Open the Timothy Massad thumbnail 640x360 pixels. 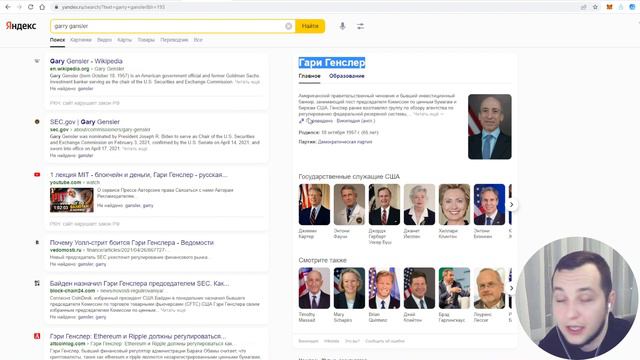314,288
